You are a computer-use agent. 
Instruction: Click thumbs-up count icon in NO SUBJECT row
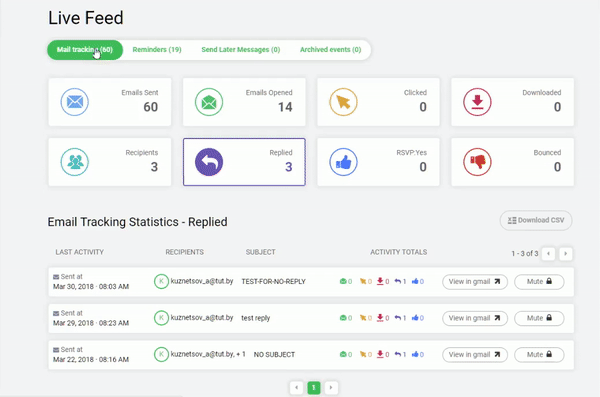point(415,355)
